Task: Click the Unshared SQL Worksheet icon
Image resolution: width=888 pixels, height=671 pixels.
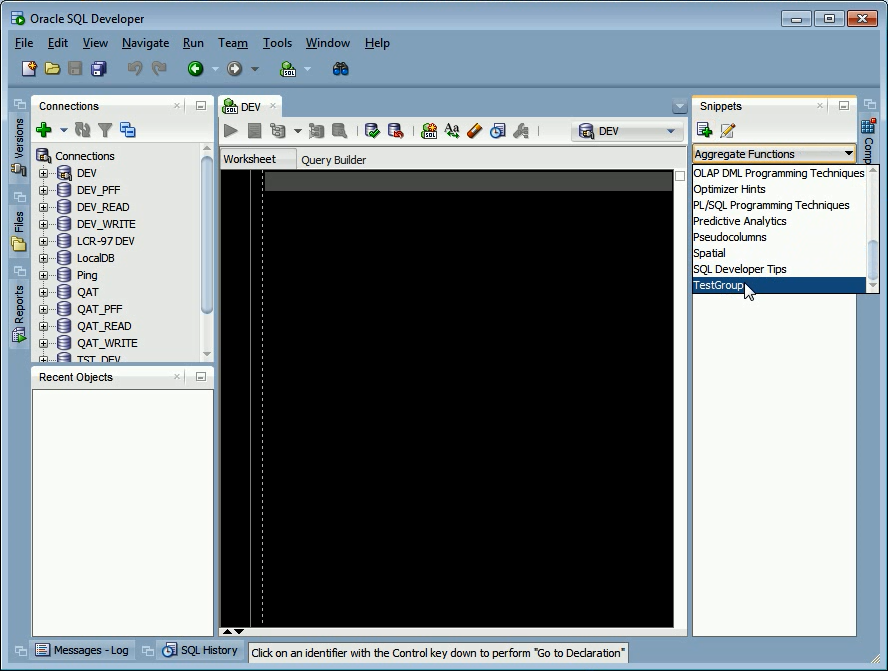Action: (x=429, y=131)
